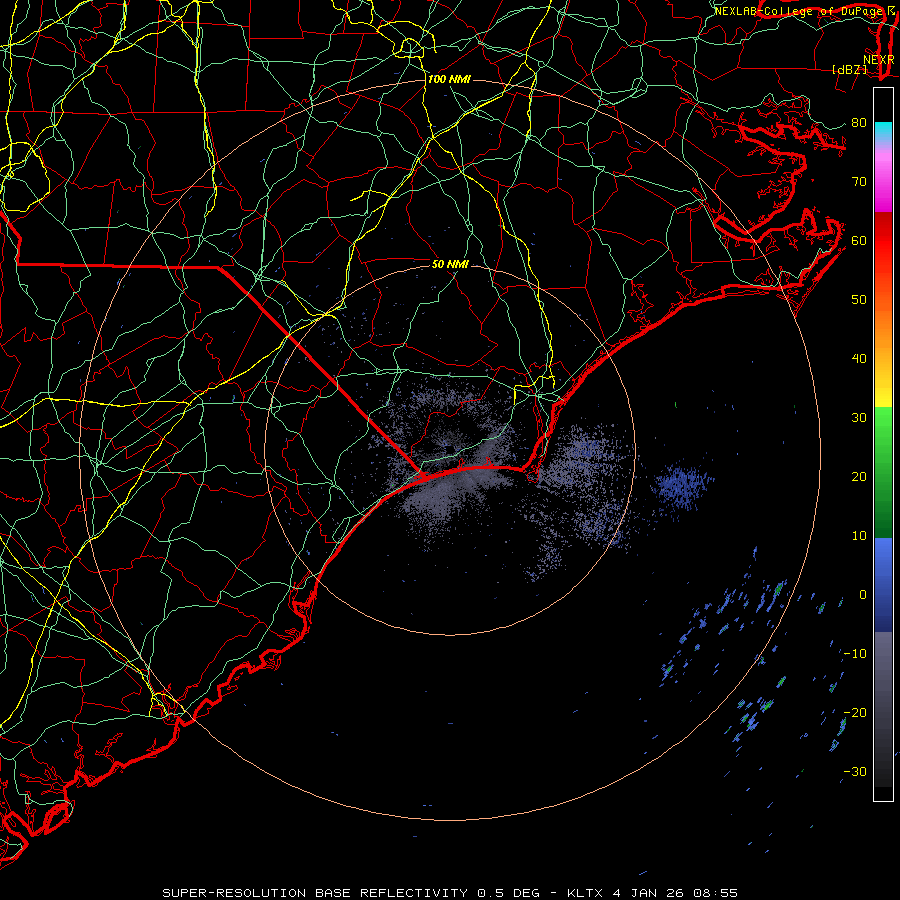Click the 70 value on the dBZ scale

[859, 182]
